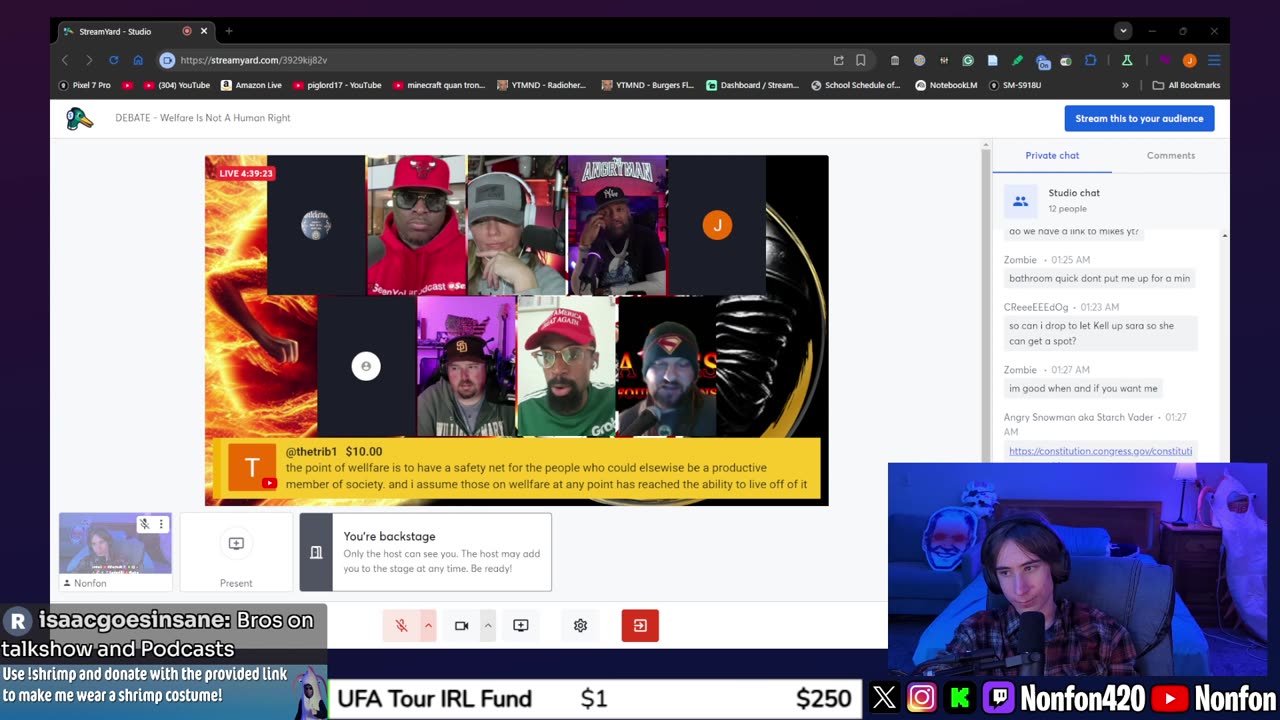Show more bookmarks chevron
Viewport: 1280px width, 720px height.
[1126, 85]
